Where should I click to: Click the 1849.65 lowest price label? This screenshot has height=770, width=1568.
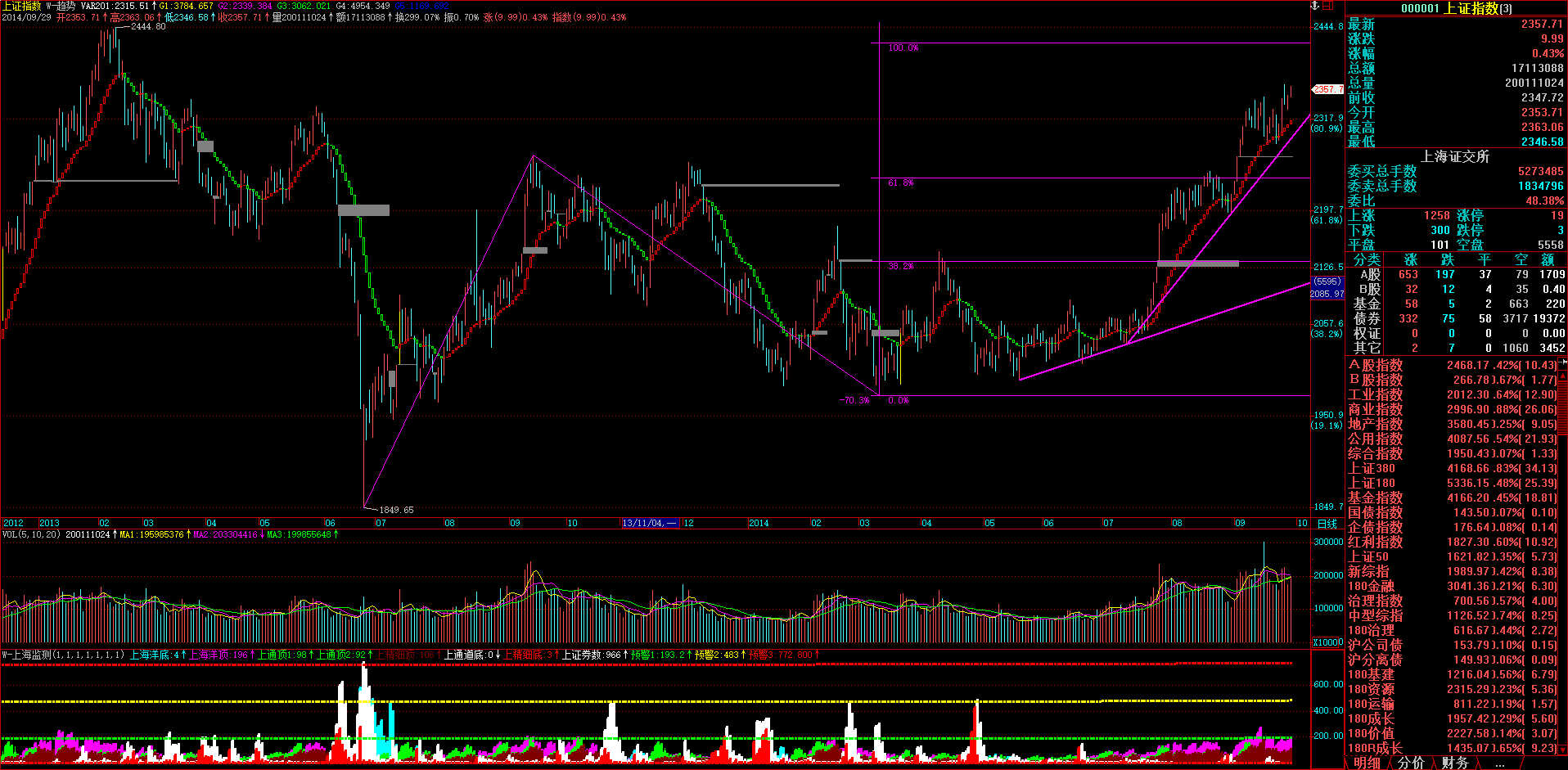(x=396, y=510)
